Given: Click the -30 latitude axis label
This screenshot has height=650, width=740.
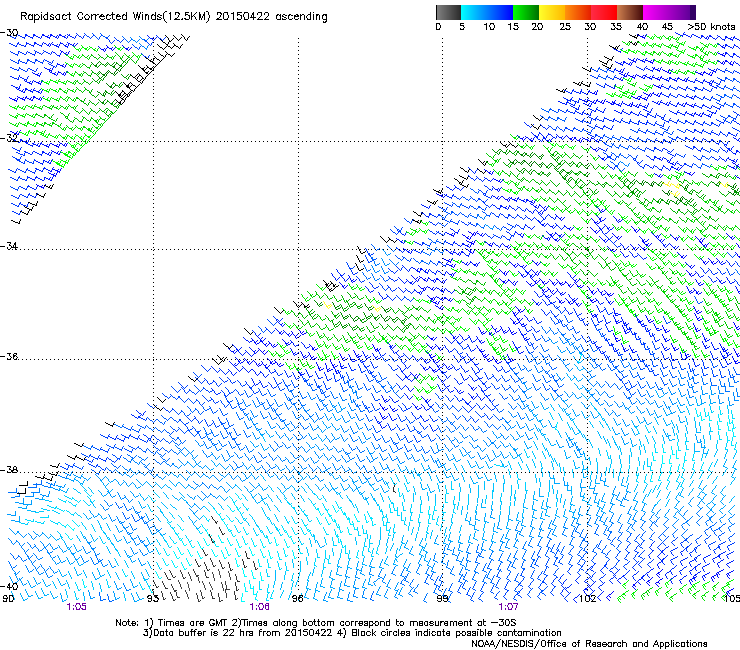Looking at the screenshot, I should tap(9, 33).
